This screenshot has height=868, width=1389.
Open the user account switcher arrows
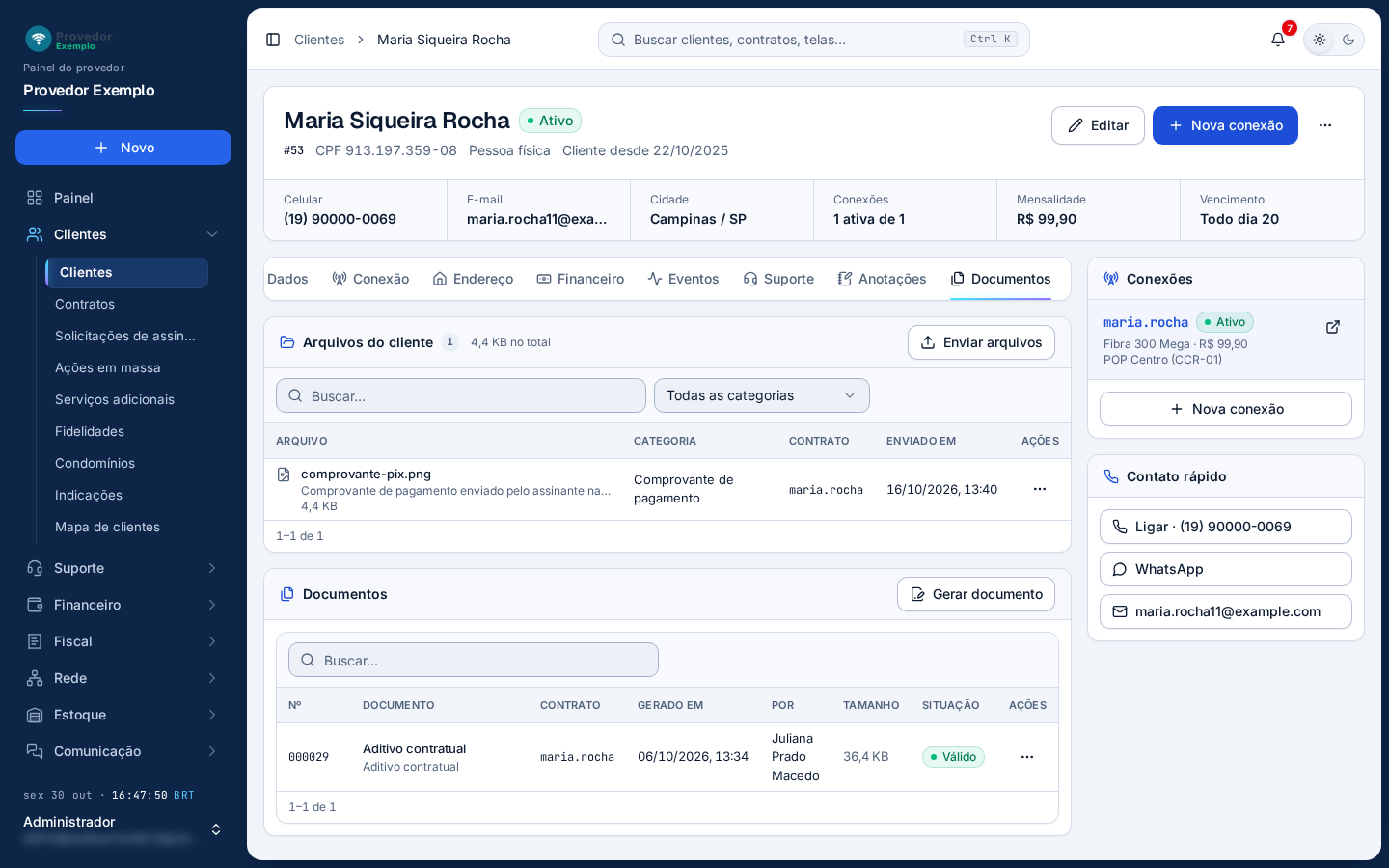(x=216, y=829)
